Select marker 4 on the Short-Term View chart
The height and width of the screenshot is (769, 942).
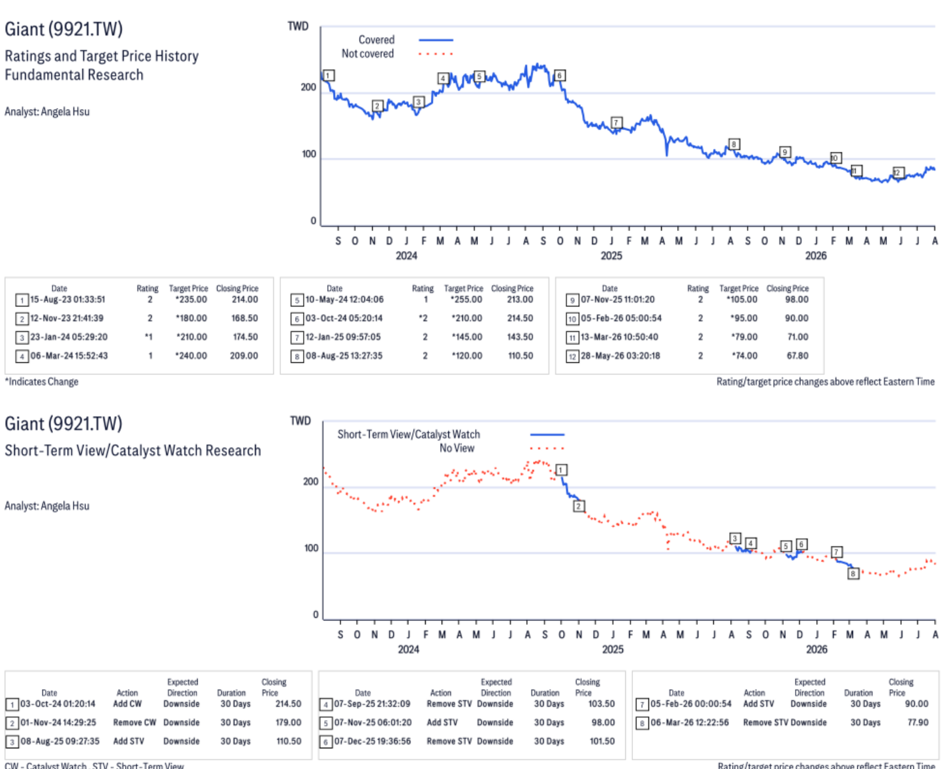[750, 543]
